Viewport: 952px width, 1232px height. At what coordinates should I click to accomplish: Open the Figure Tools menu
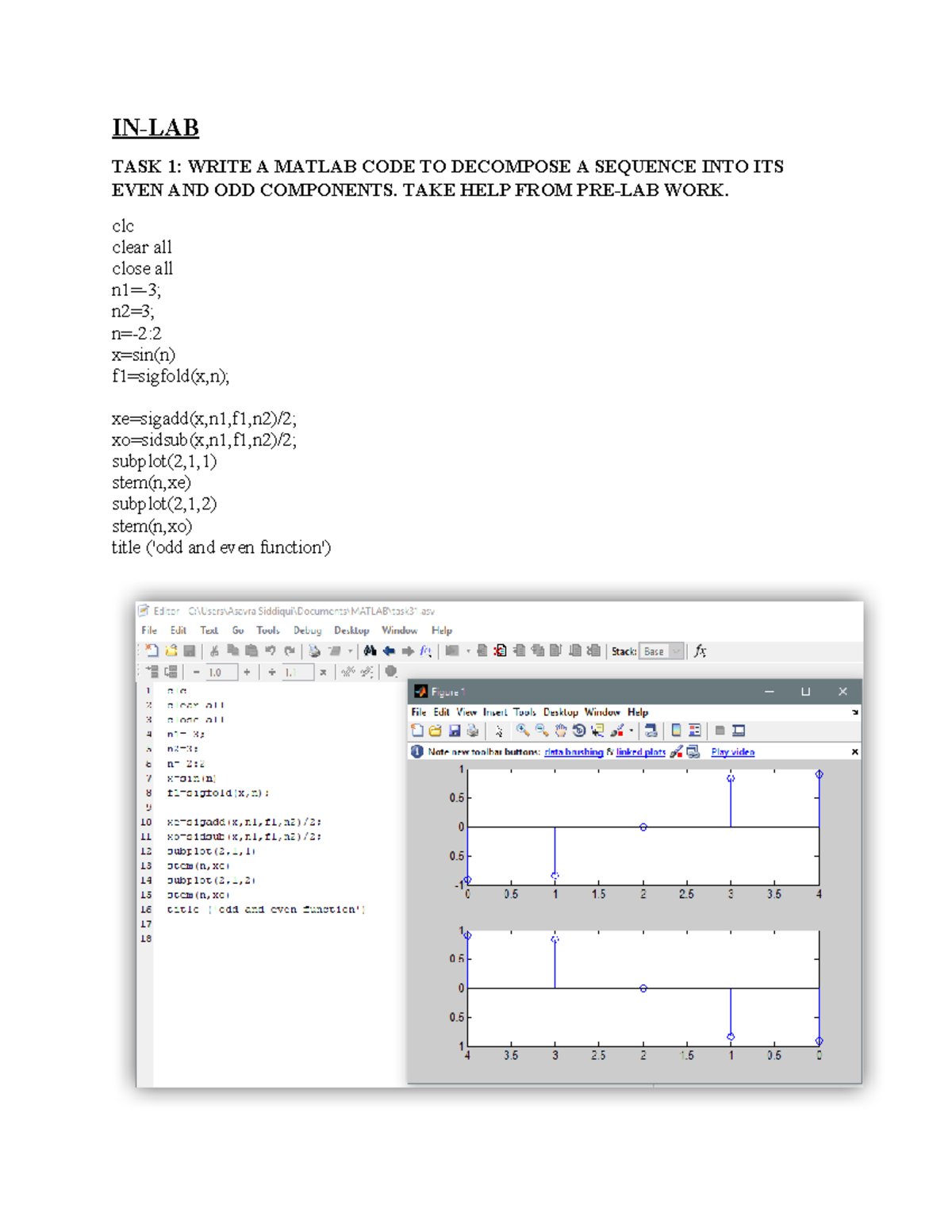tap(524, 712)
